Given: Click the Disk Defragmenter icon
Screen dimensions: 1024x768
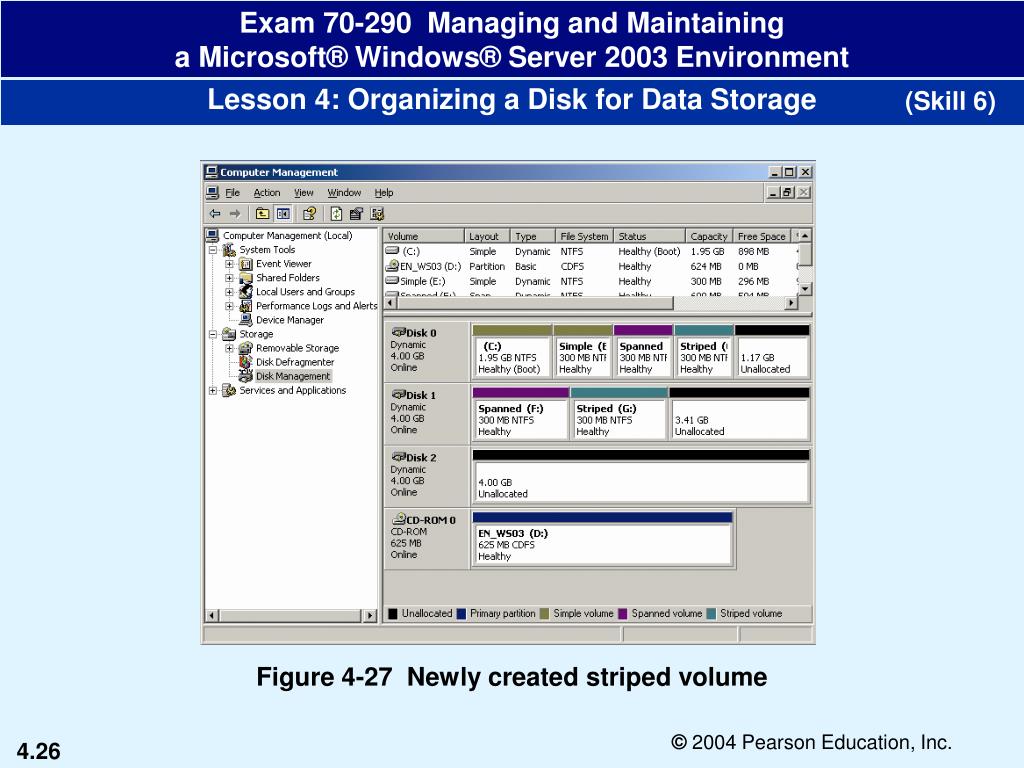Looking at the screenshot, I should pos(246,362).
